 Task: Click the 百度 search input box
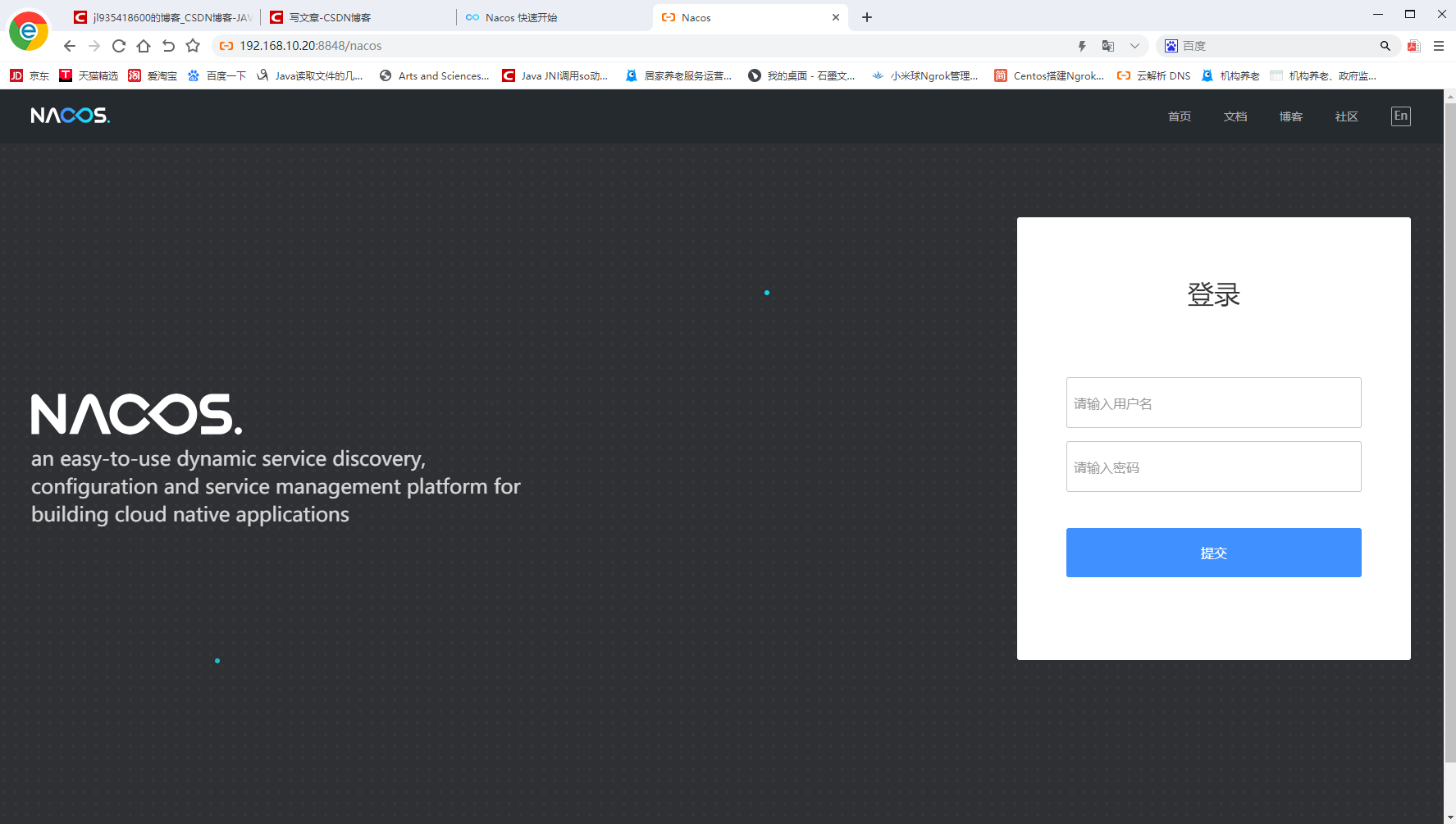tap(1277, 46)
